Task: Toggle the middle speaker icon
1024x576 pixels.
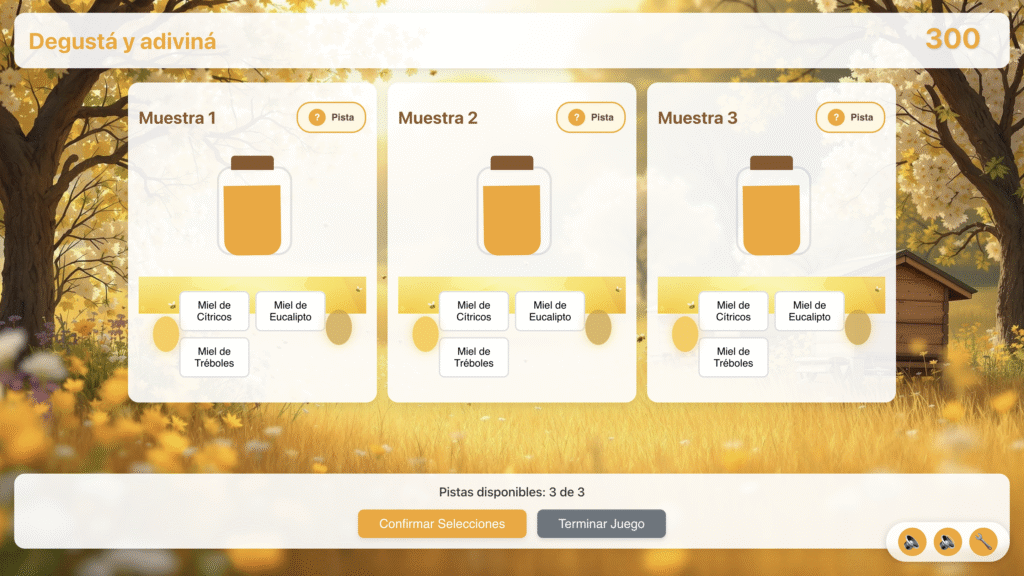Action: coord(947,541)
